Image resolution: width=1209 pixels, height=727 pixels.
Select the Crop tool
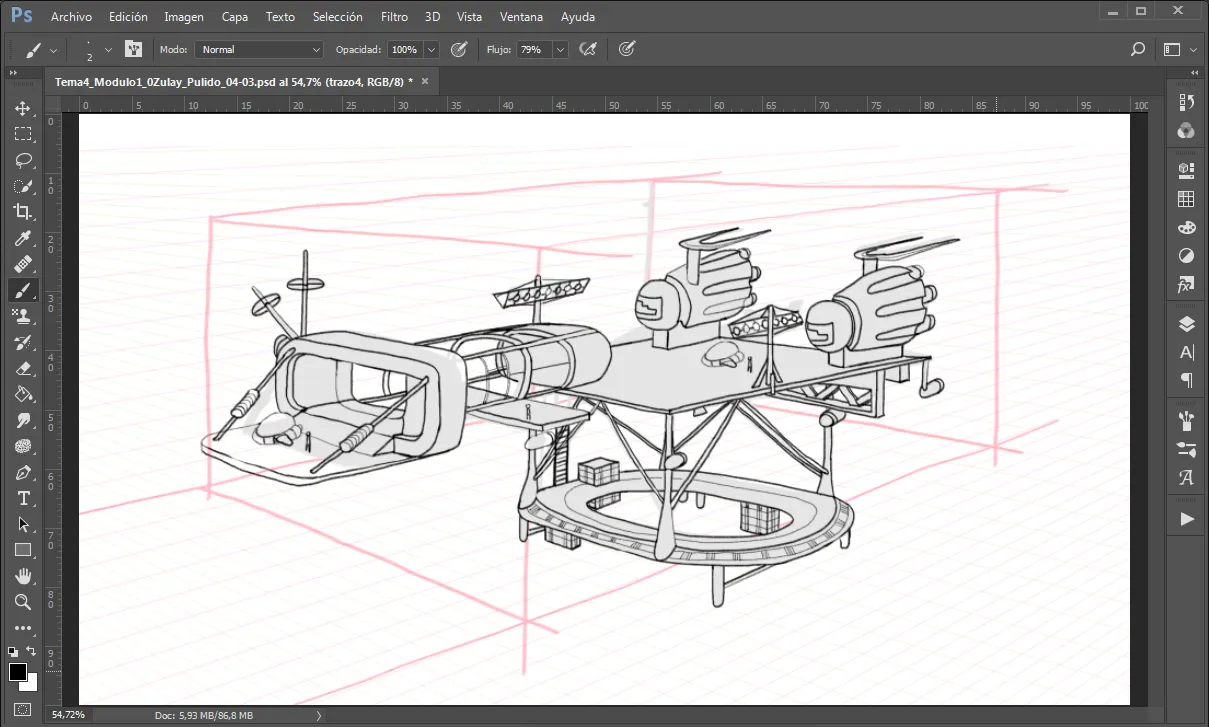click(23, 212)
